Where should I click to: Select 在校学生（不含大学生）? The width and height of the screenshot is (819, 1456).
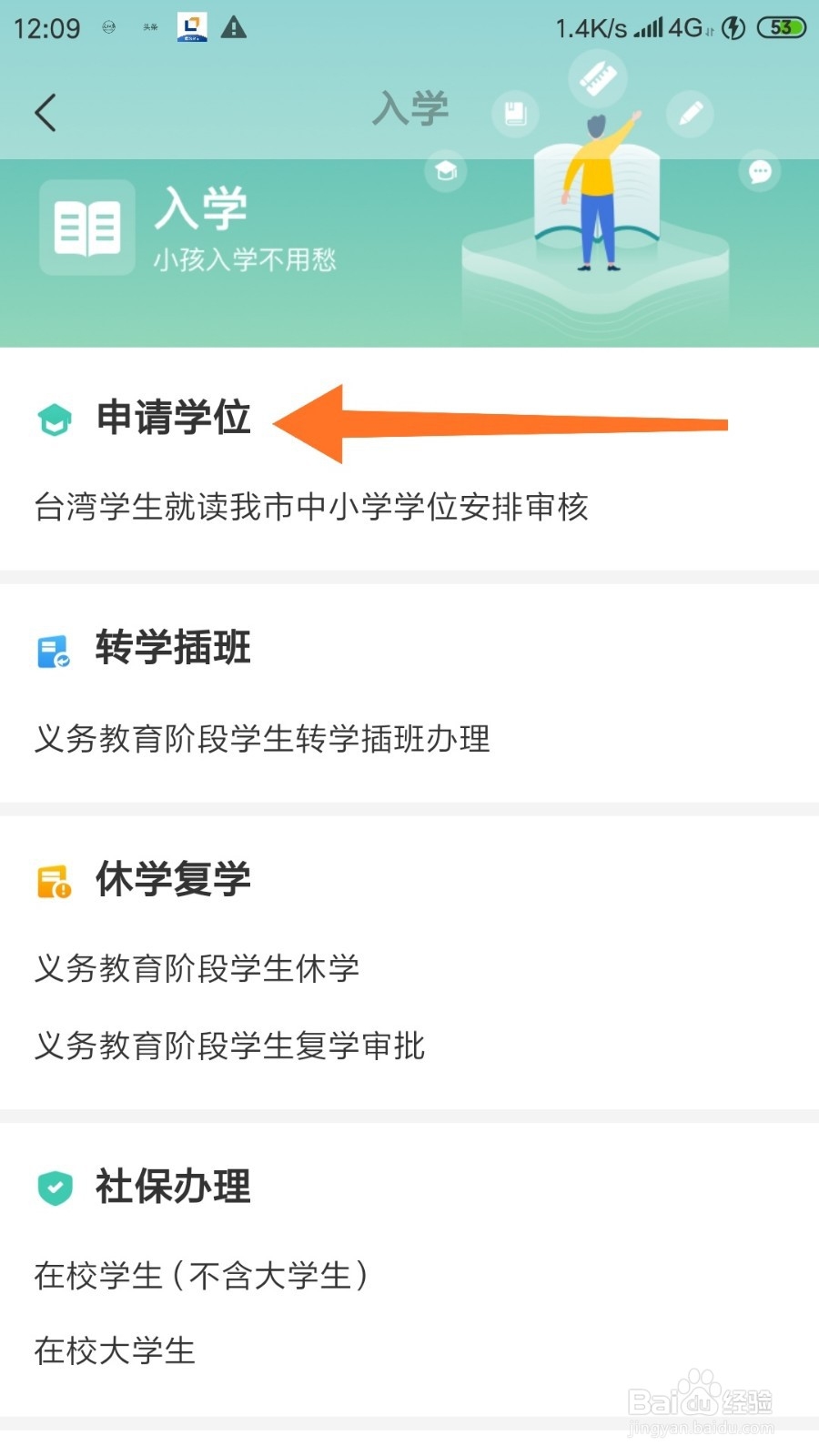point(202,1275)
